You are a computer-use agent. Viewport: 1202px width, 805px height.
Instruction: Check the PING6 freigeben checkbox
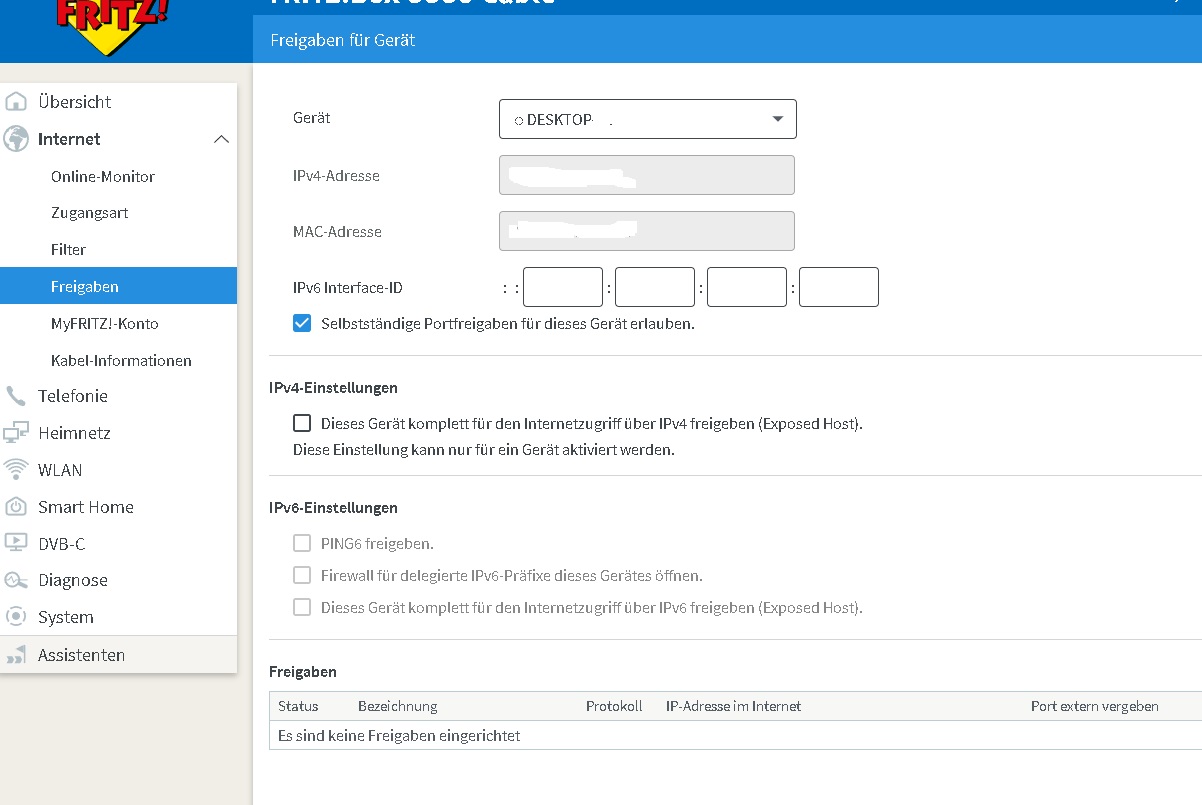(x=302, y=543)
